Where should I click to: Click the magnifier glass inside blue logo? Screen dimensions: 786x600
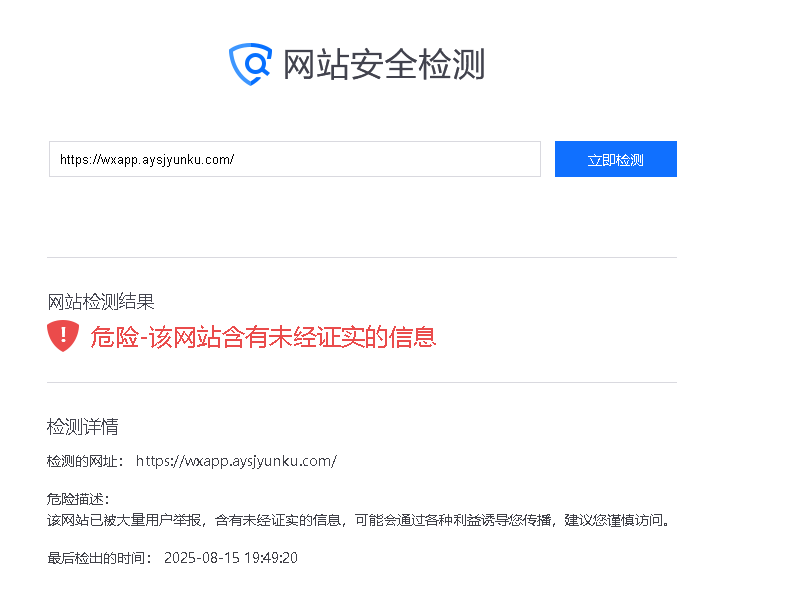tap(257, 64)
